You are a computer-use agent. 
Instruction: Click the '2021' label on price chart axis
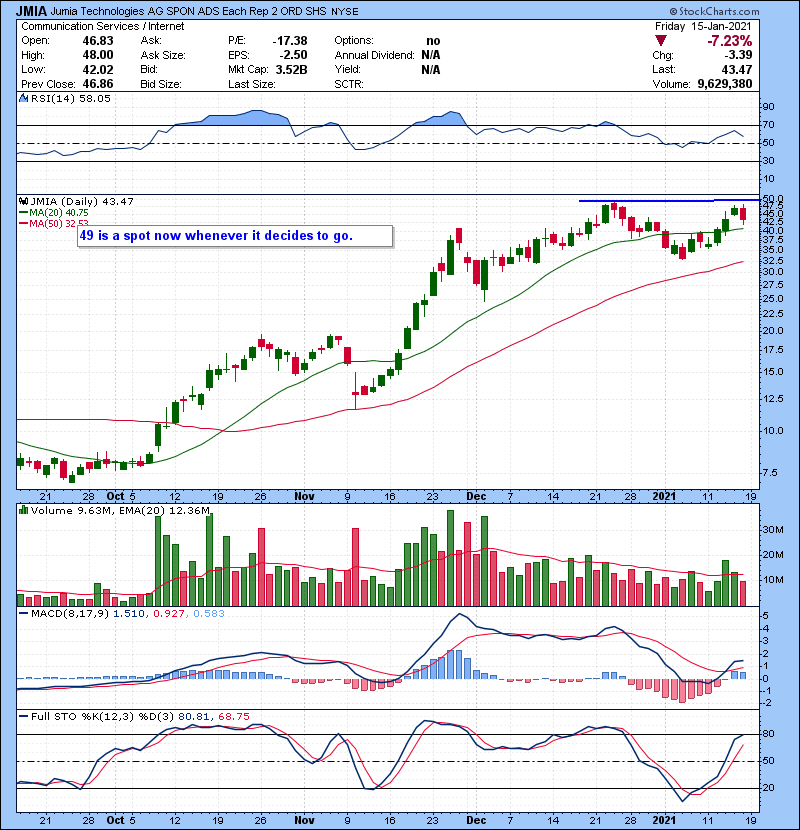[664, 497]
